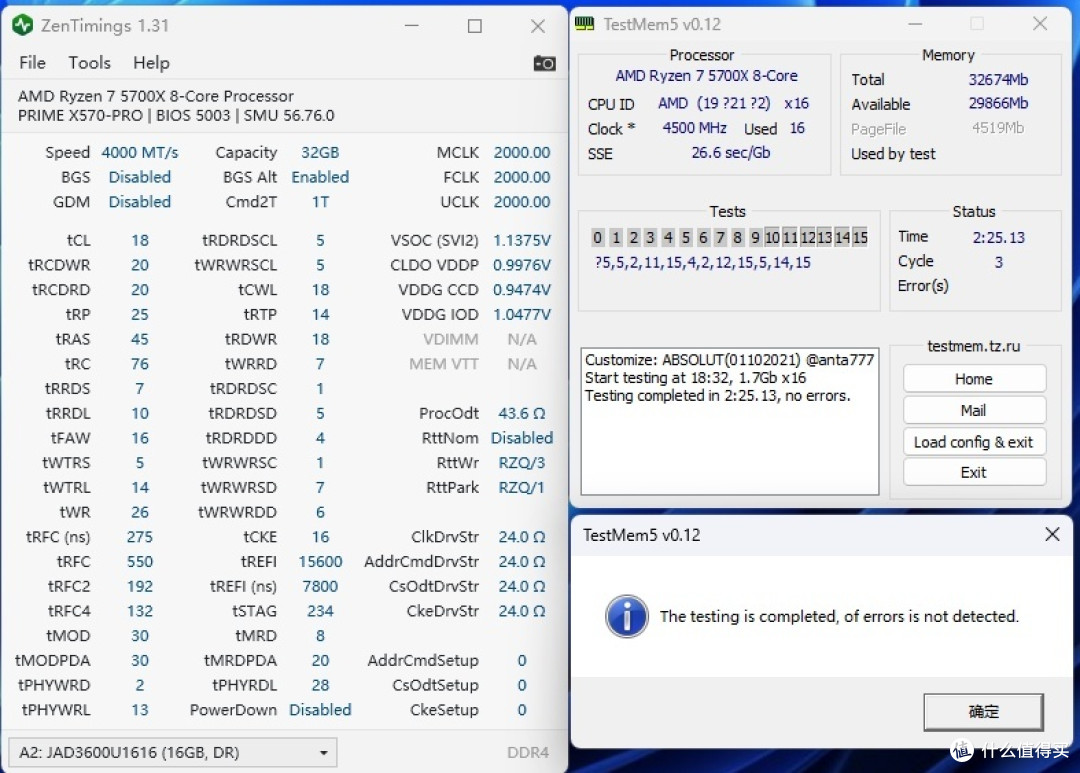Maximize the ZenTimings window
The height and width of the screenshot is (773, 1080).
click(x=475, y=25)
